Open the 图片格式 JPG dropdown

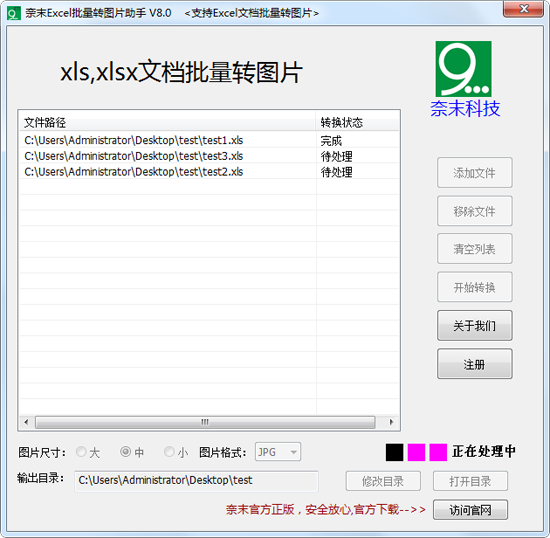pos(278,452)
